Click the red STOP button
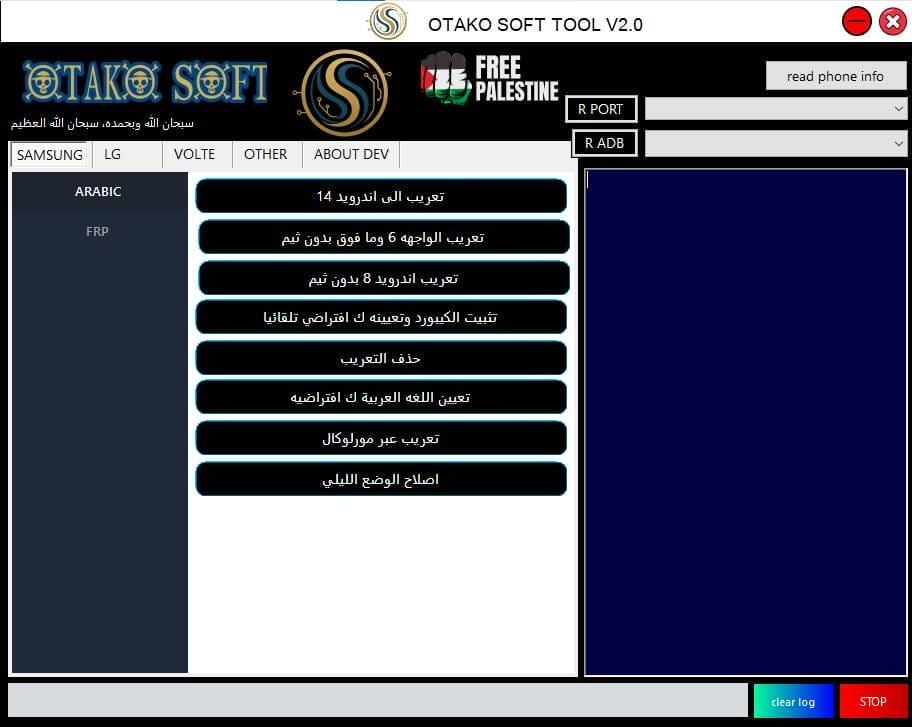This screenshot has height=727, width=912. (x=873, y=701)
